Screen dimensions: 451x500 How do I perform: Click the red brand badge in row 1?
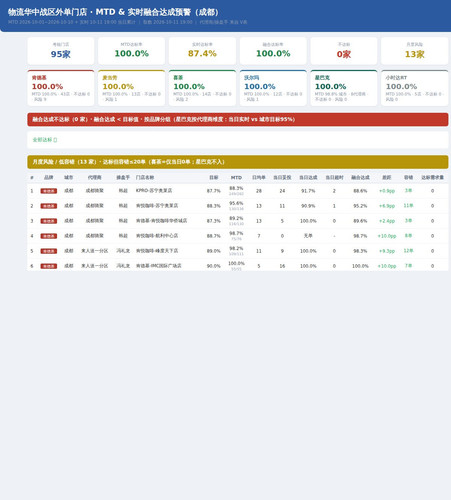pos(49,191)
